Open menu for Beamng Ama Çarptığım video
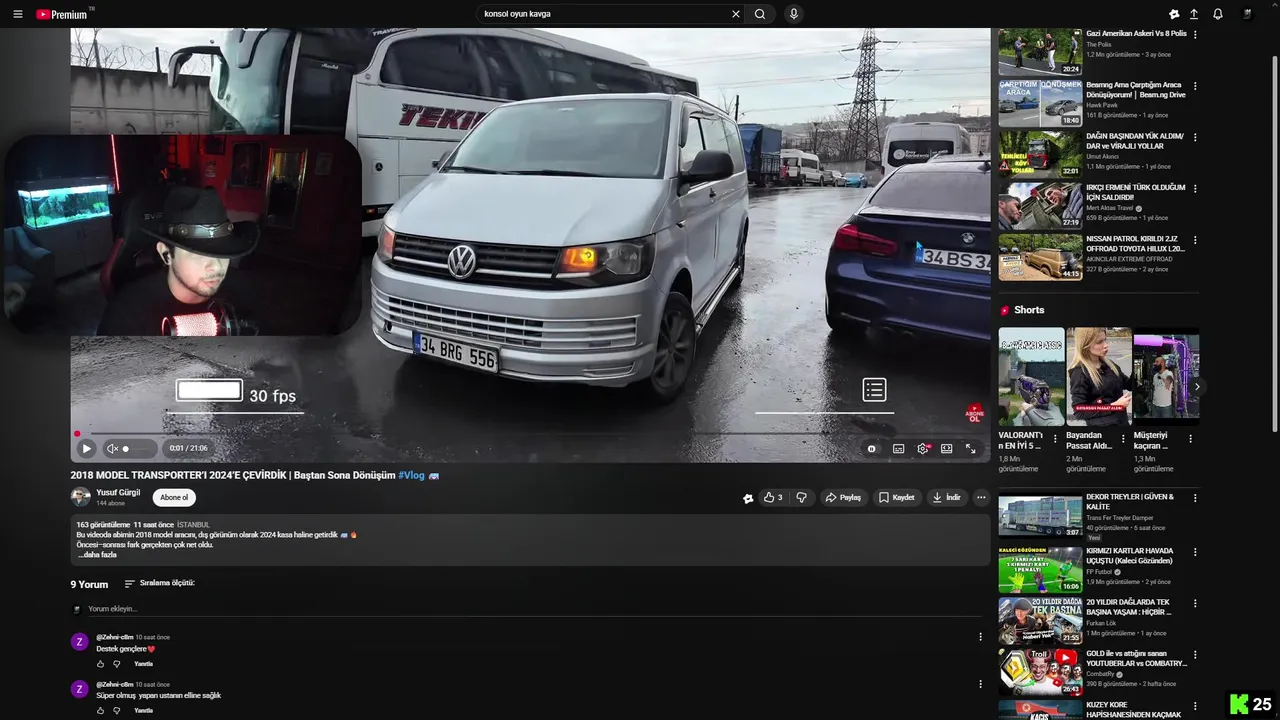 (x=1195, y=86)
